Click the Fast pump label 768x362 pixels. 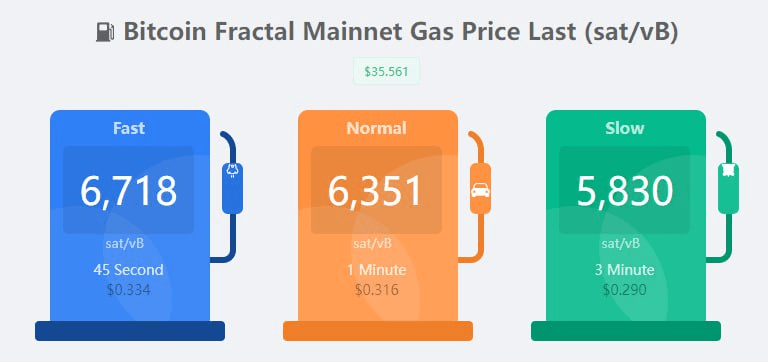129,128
